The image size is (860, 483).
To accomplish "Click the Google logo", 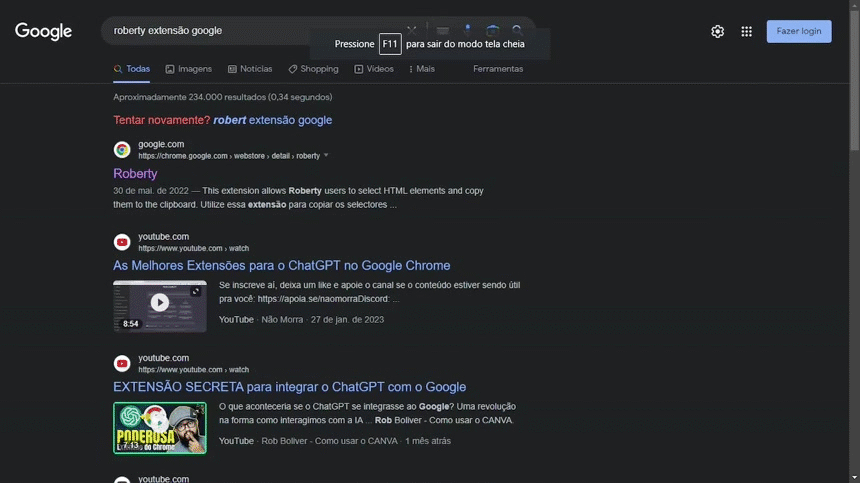I will [43, 31].
